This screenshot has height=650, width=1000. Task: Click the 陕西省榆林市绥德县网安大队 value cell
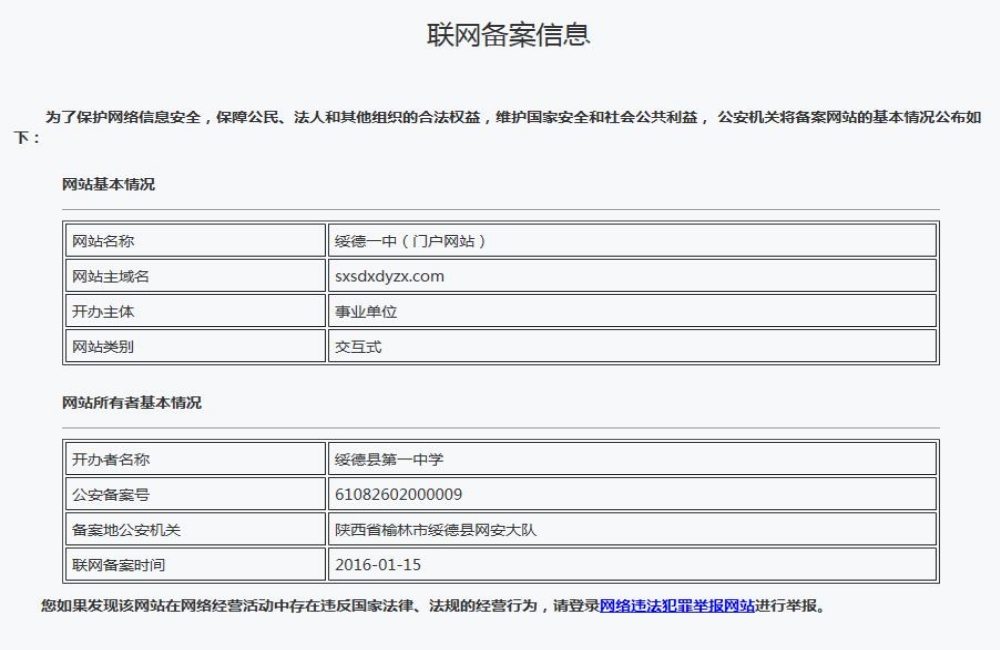[632, 529]
